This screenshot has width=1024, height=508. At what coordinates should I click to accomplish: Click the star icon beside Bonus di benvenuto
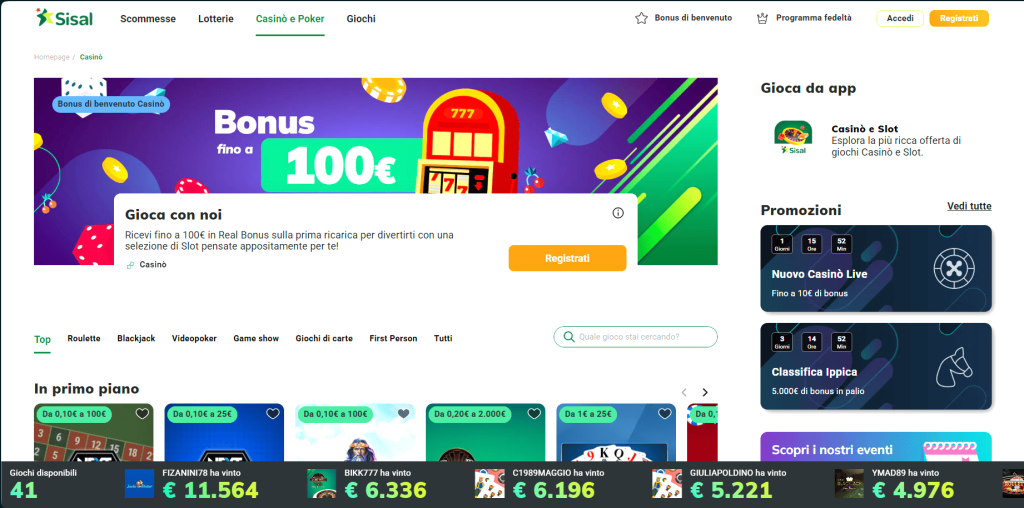641,18
